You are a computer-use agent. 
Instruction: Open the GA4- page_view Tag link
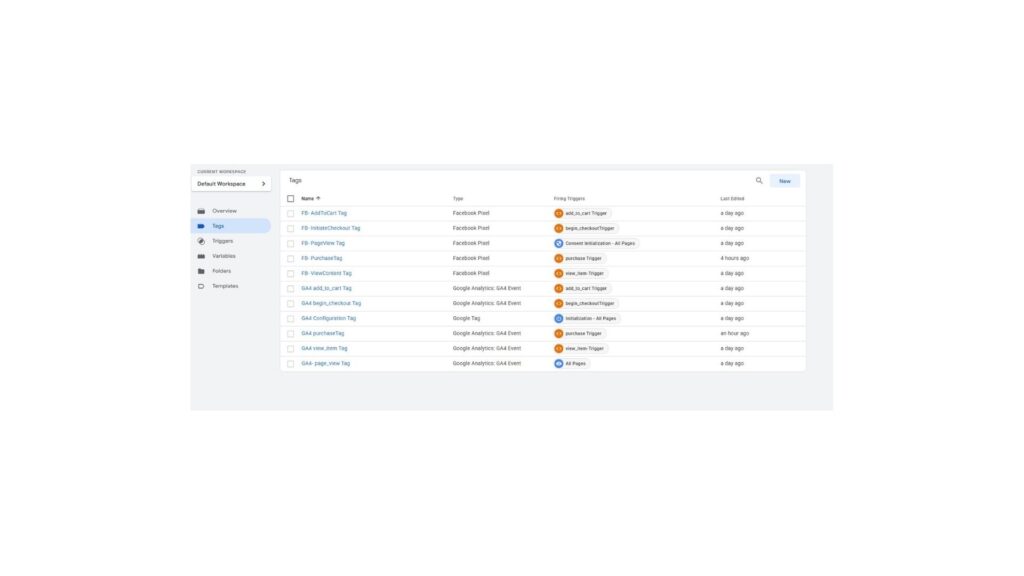pyautogui.click(x=325, y=364)
